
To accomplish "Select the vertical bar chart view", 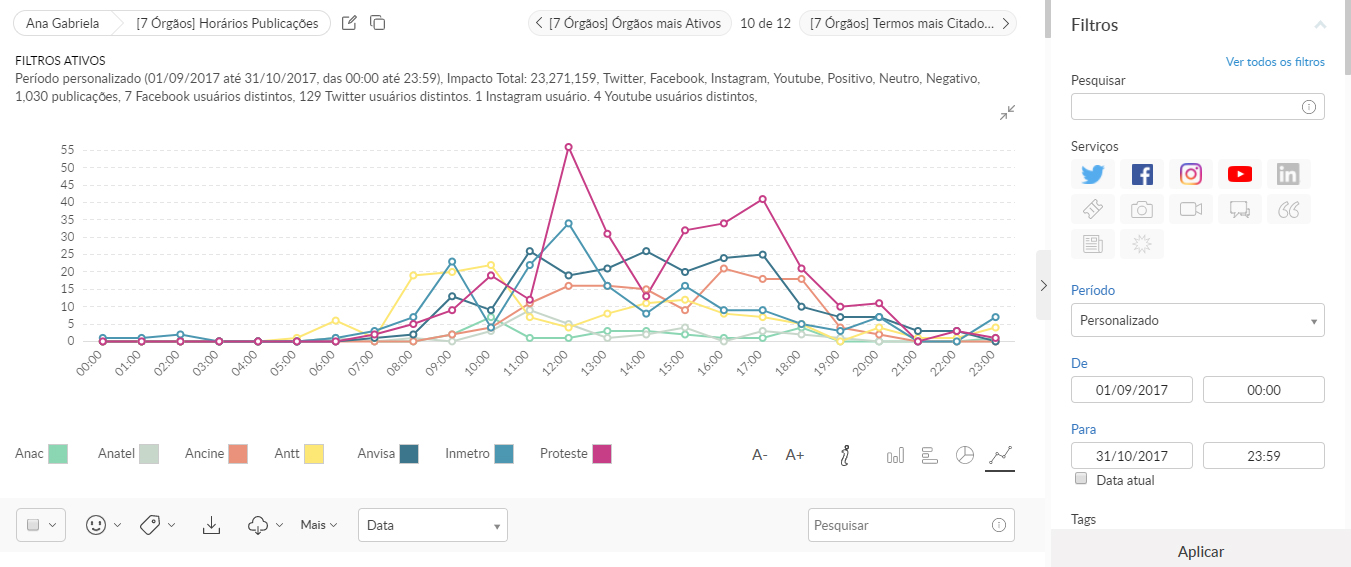I will pos(895,456).
